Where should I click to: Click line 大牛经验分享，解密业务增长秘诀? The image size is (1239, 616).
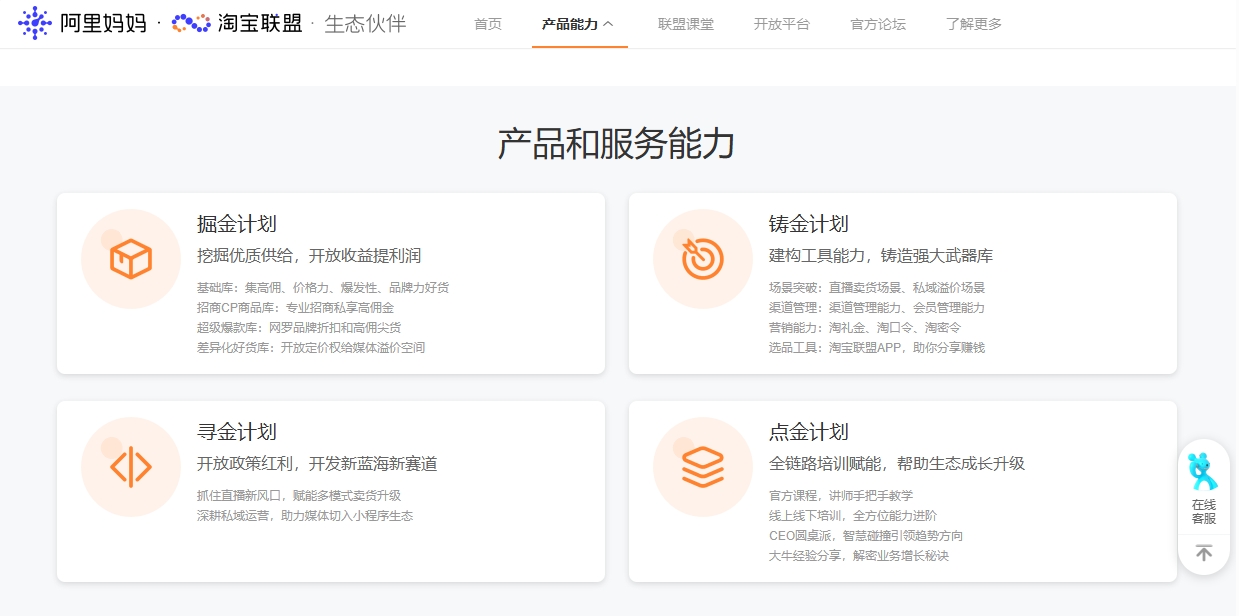pyautogui.click(x=859, y=556)
